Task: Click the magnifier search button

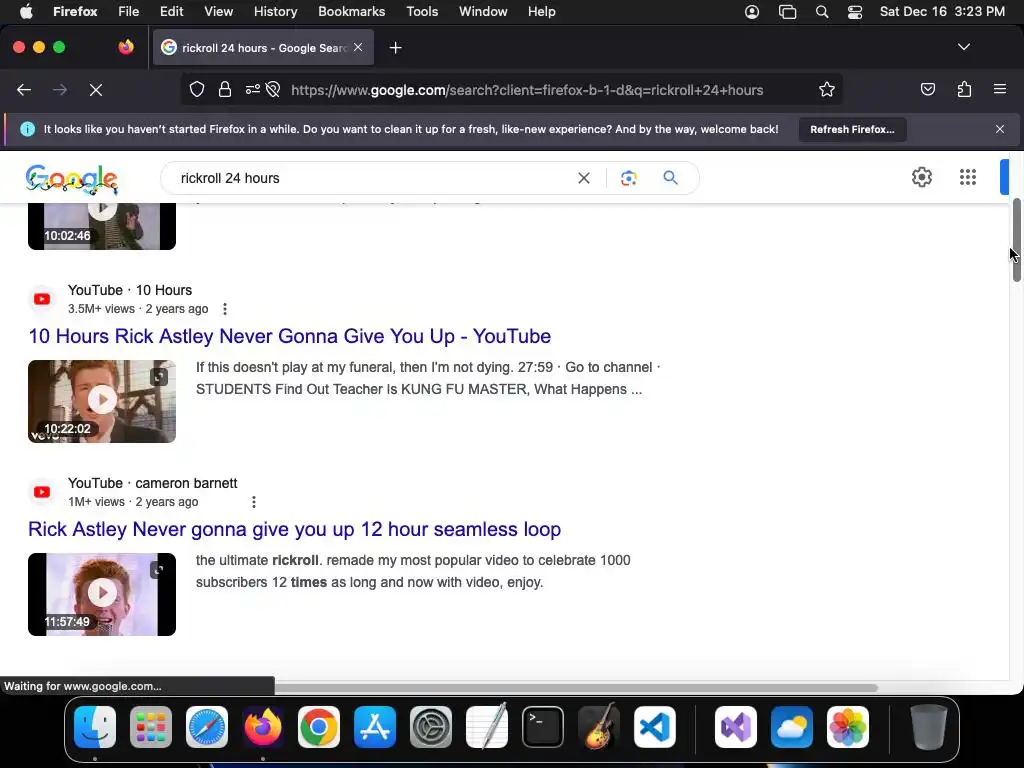Action: tap(671, 178)
